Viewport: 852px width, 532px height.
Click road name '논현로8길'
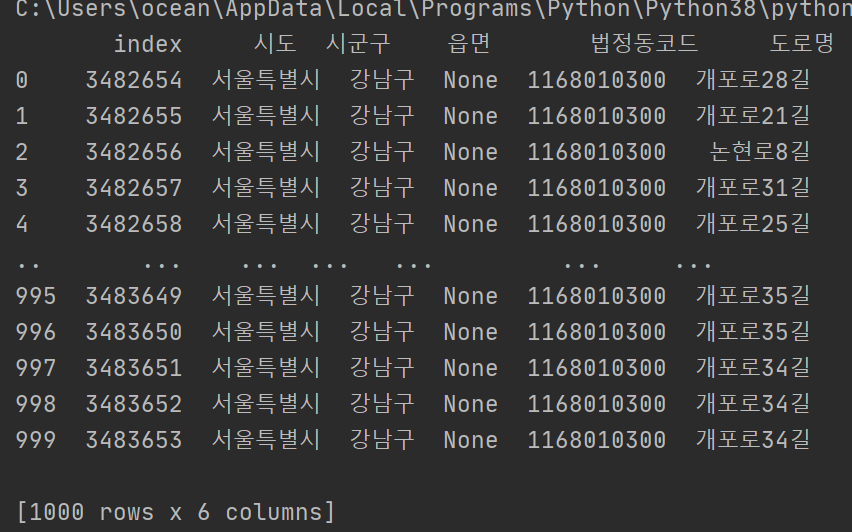pyautogui.click(x=760, y=152)
